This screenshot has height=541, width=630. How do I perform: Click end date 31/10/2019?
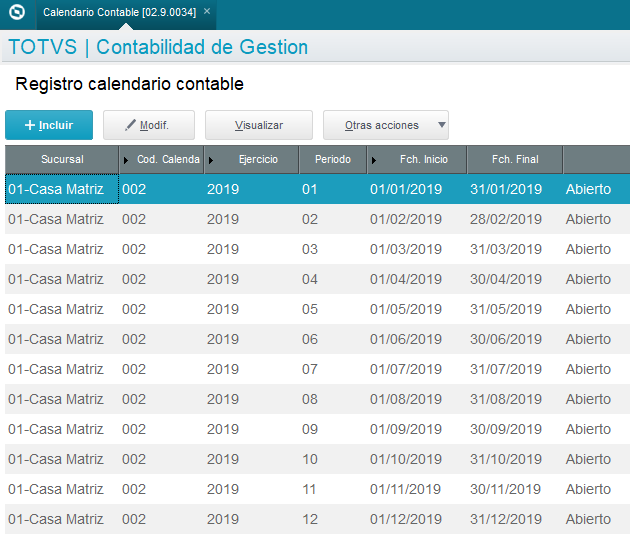pos(506,459)
